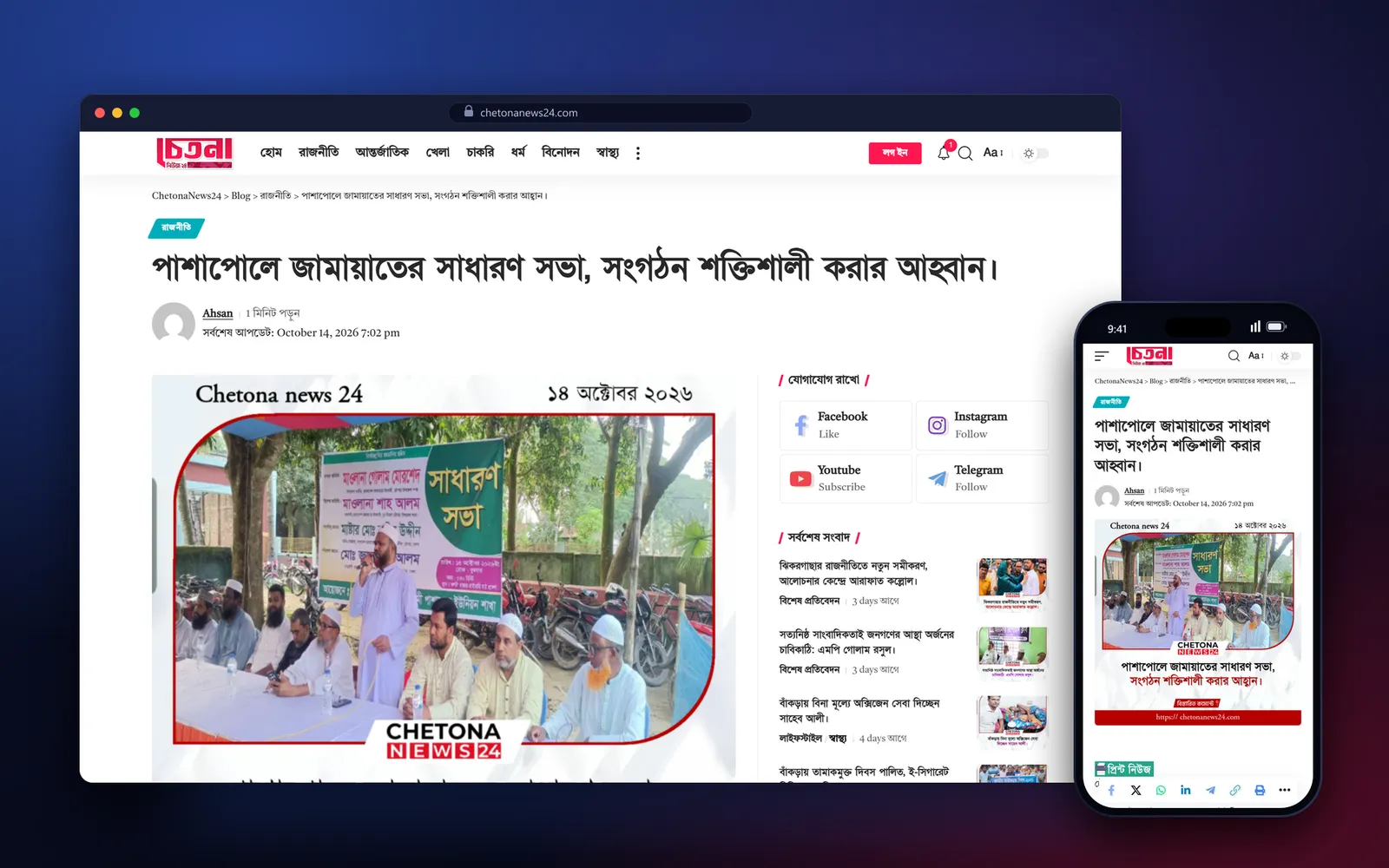Share via LinkedIn icon on phone share bar
This screenshot has width=1389, height=868.
tap(1186, 790)
